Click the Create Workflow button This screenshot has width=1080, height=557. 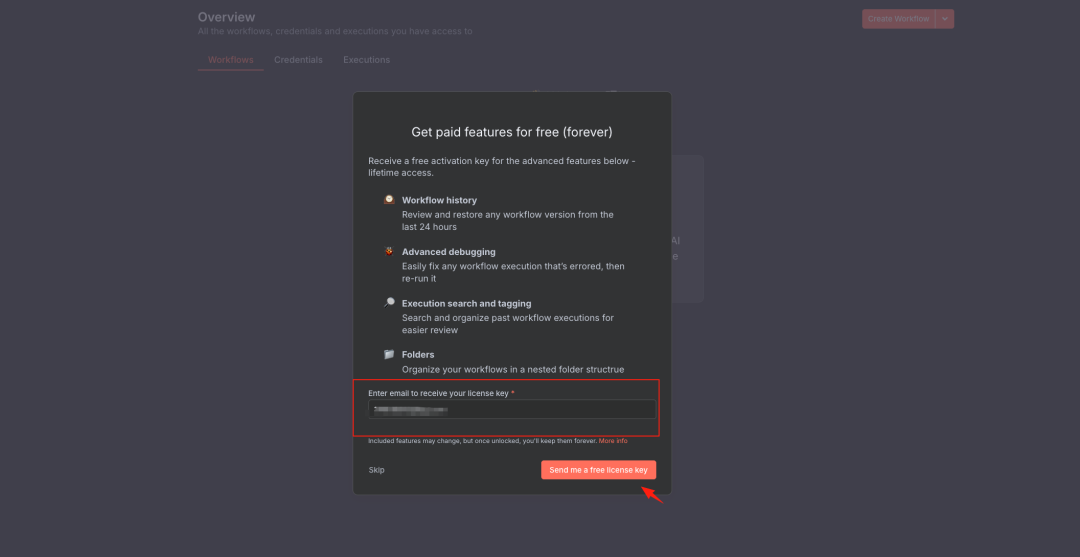(898, 19)
